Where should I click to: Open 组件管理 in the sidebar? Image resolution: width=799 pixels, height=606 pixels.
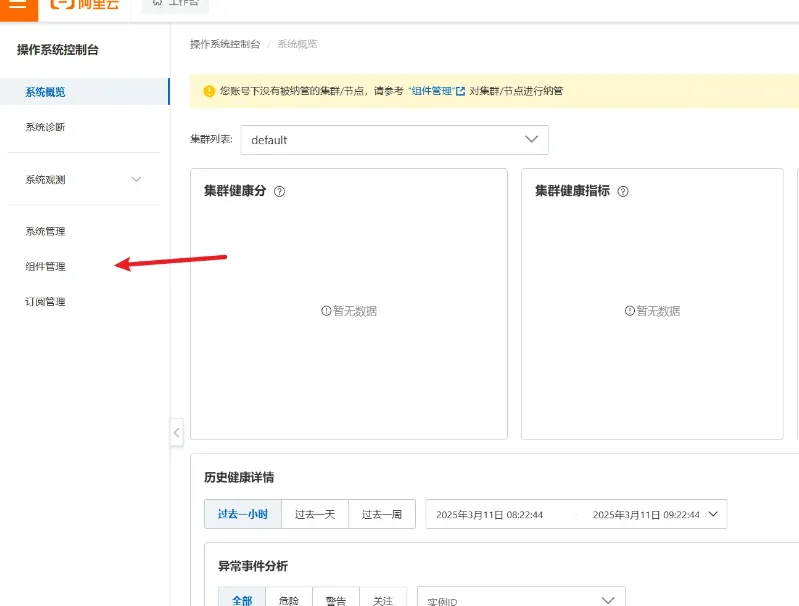click(x=45, y=267)
